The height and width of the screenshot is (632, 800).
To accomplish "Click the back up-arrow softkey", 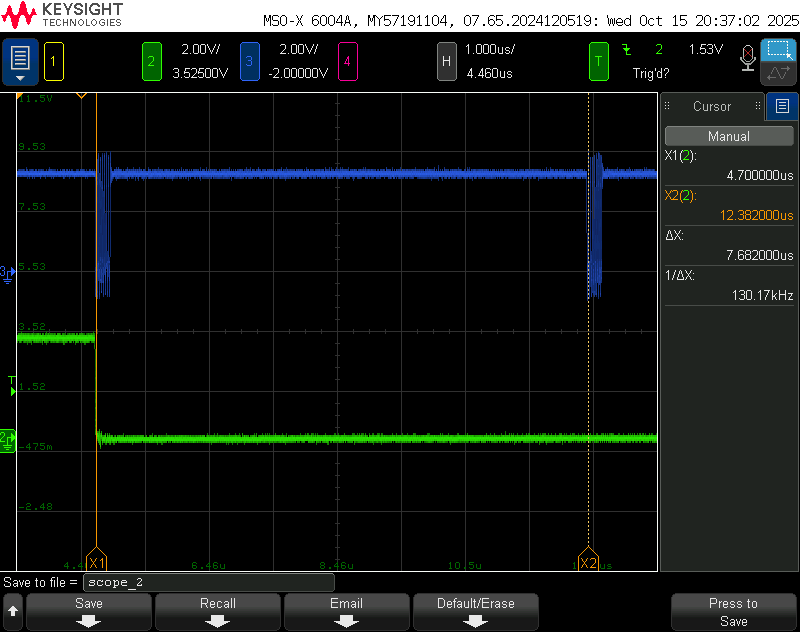I will [x=13, y=612].
